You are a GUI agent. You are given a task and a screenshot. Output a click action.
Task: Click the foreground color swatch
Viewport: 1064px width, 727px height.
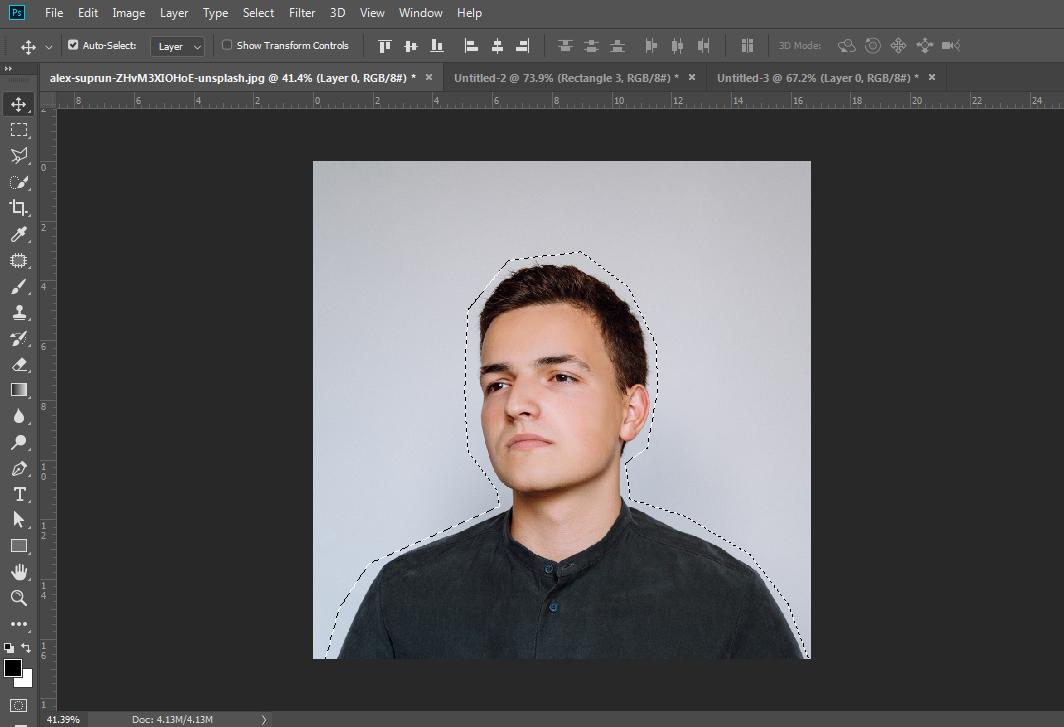coord(14,668)
